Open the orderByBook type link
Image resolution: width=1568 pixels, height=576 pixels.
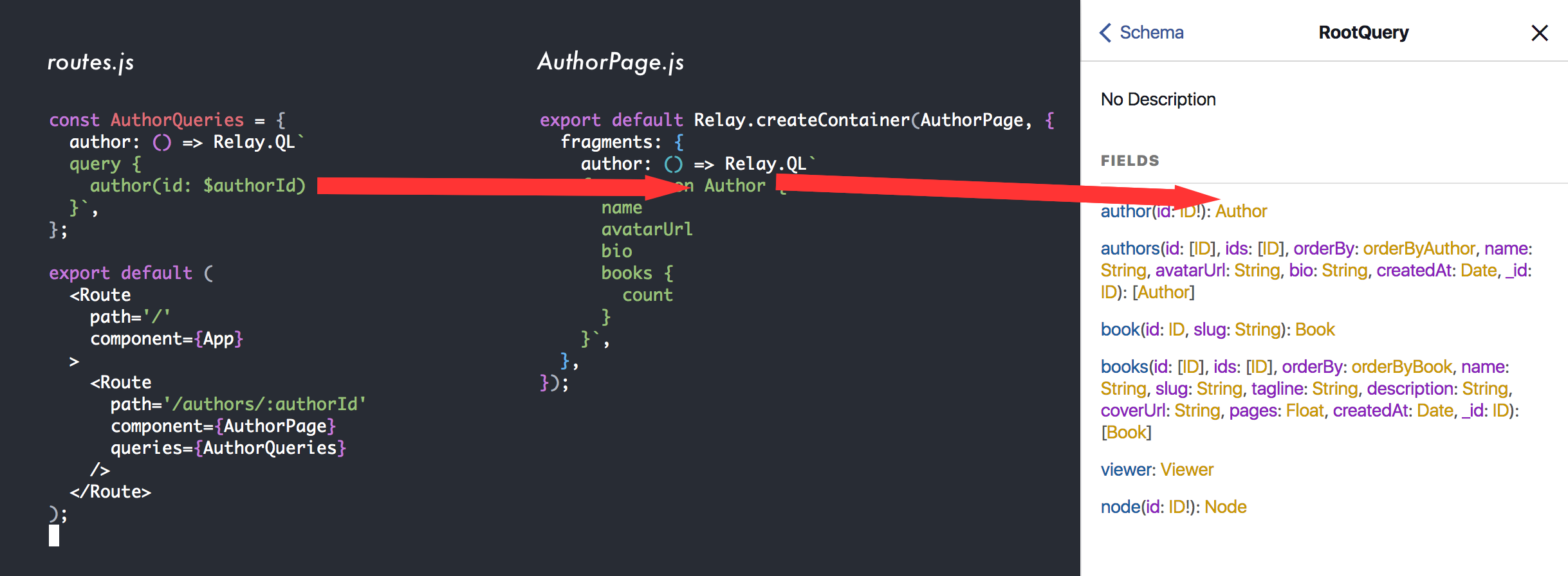pos(1402,367)
